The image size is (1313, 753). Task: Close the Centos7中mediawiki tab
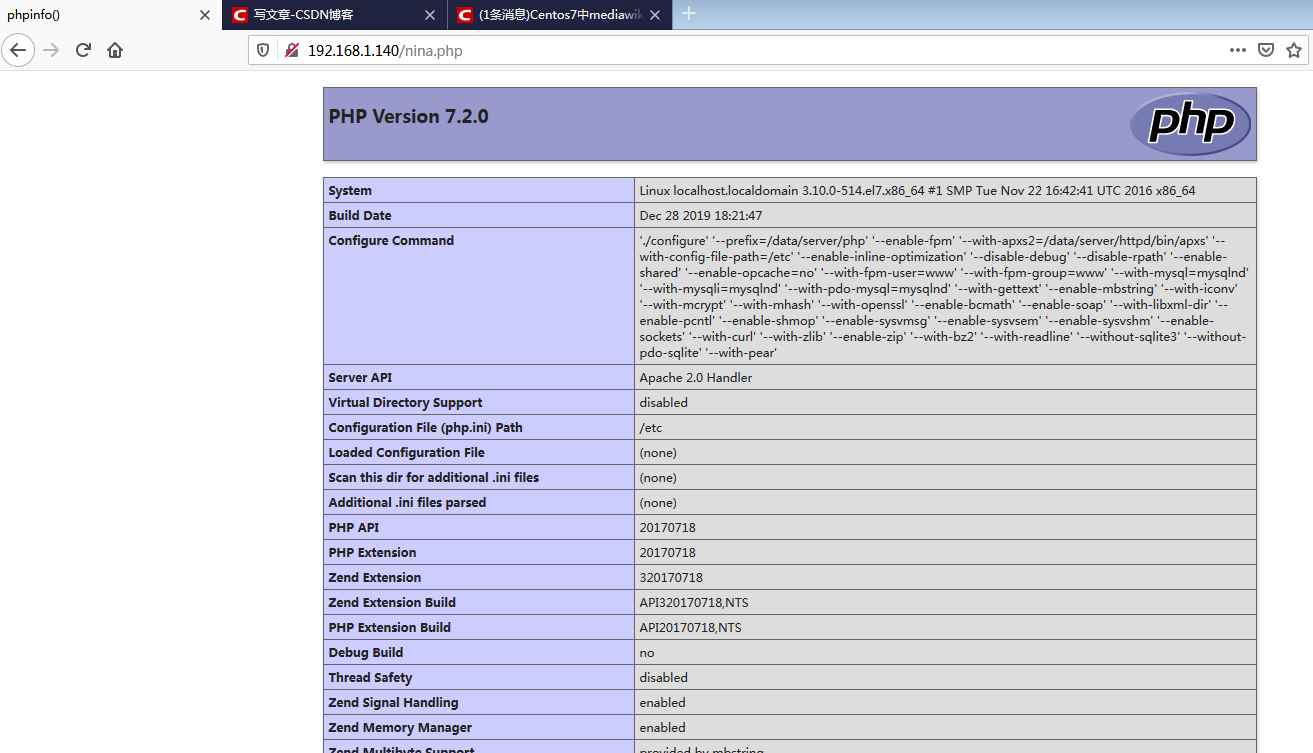point(655,15)
